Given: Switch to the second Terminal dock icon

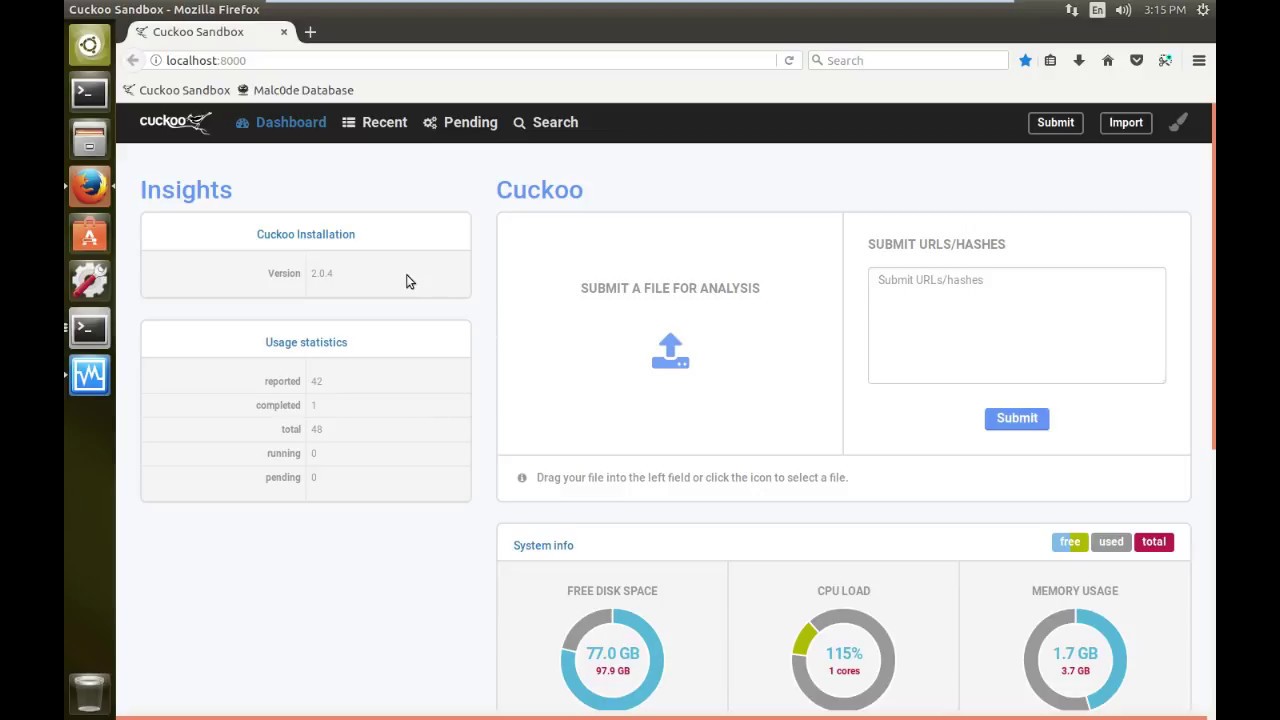Looking at the screenshot, I should [x=89, y=328].
